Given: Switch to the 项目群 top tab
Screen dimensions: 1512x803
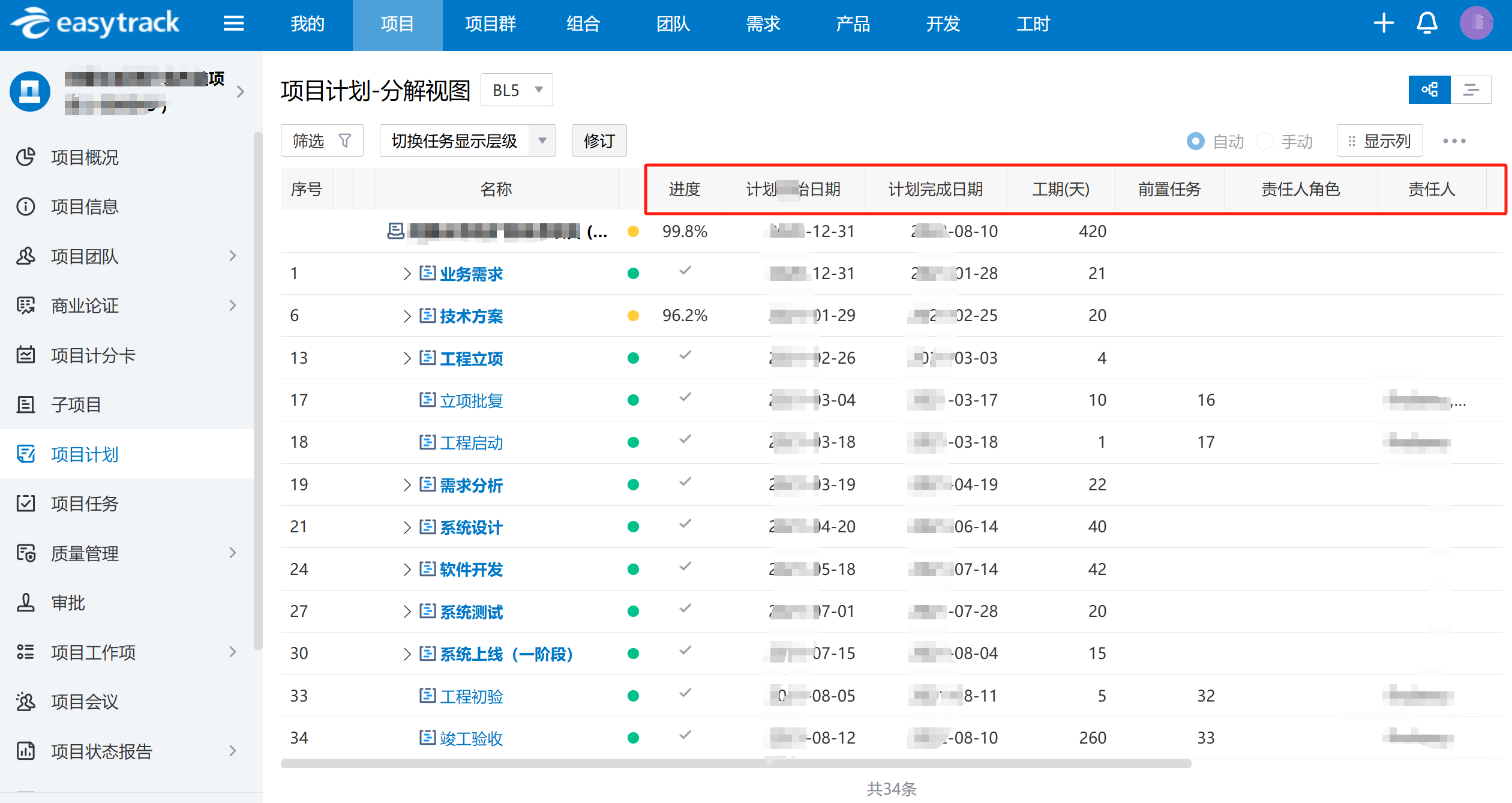Looking at the screenshot, I should point(490,24).
